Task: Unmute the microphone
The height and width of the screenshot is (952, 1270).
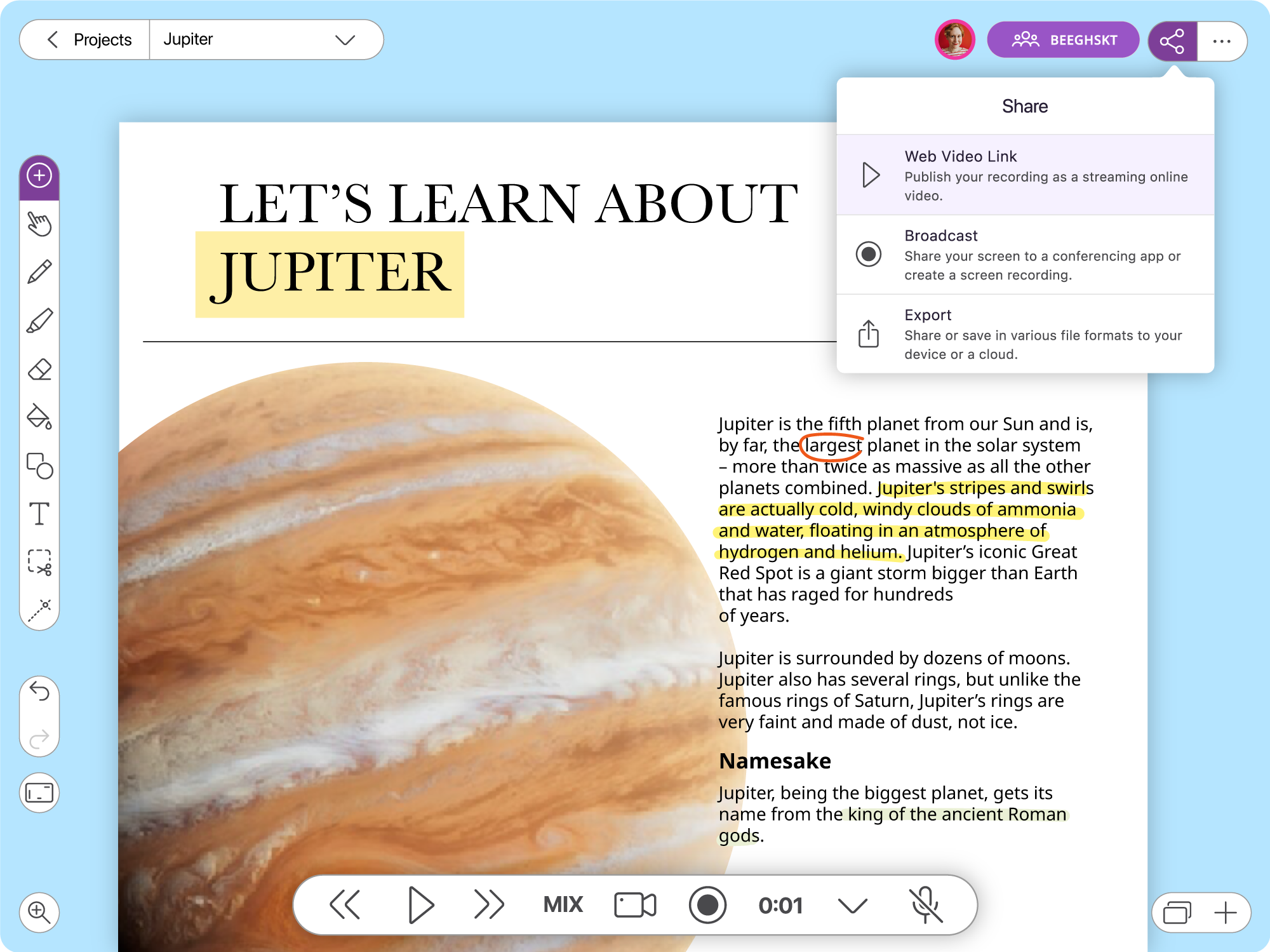Action: pos(926,904)
